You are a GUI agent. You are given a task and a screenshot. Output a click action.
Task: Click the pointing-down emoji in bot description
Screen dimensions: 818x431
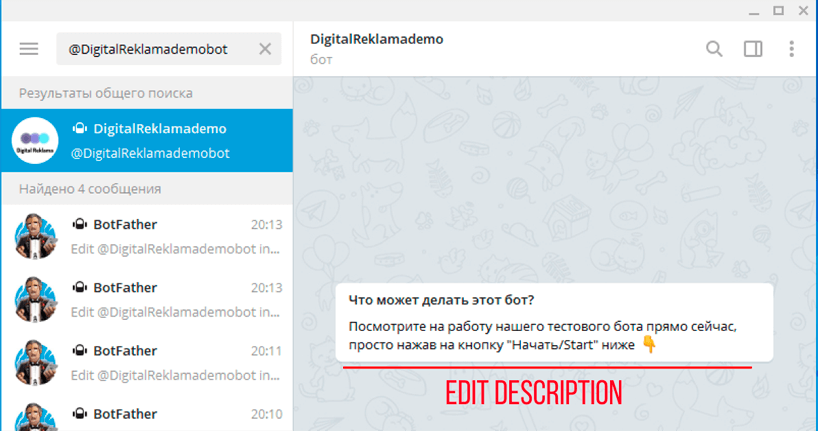649,344
